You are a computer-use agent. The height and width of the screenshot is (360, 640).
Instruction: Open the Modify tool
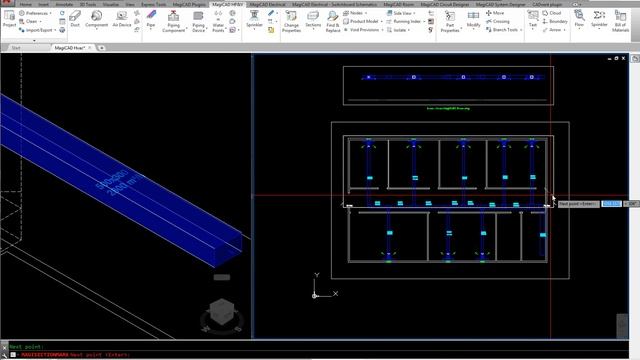click(x=473, y=19)
